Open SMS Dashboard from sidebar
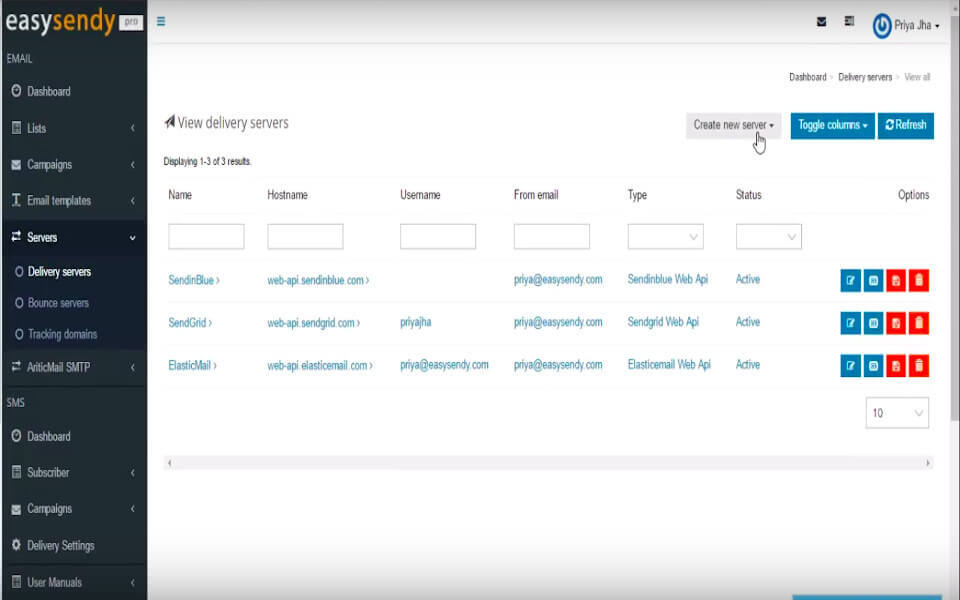Screen dimensions: 960x600 click(73, 437)
